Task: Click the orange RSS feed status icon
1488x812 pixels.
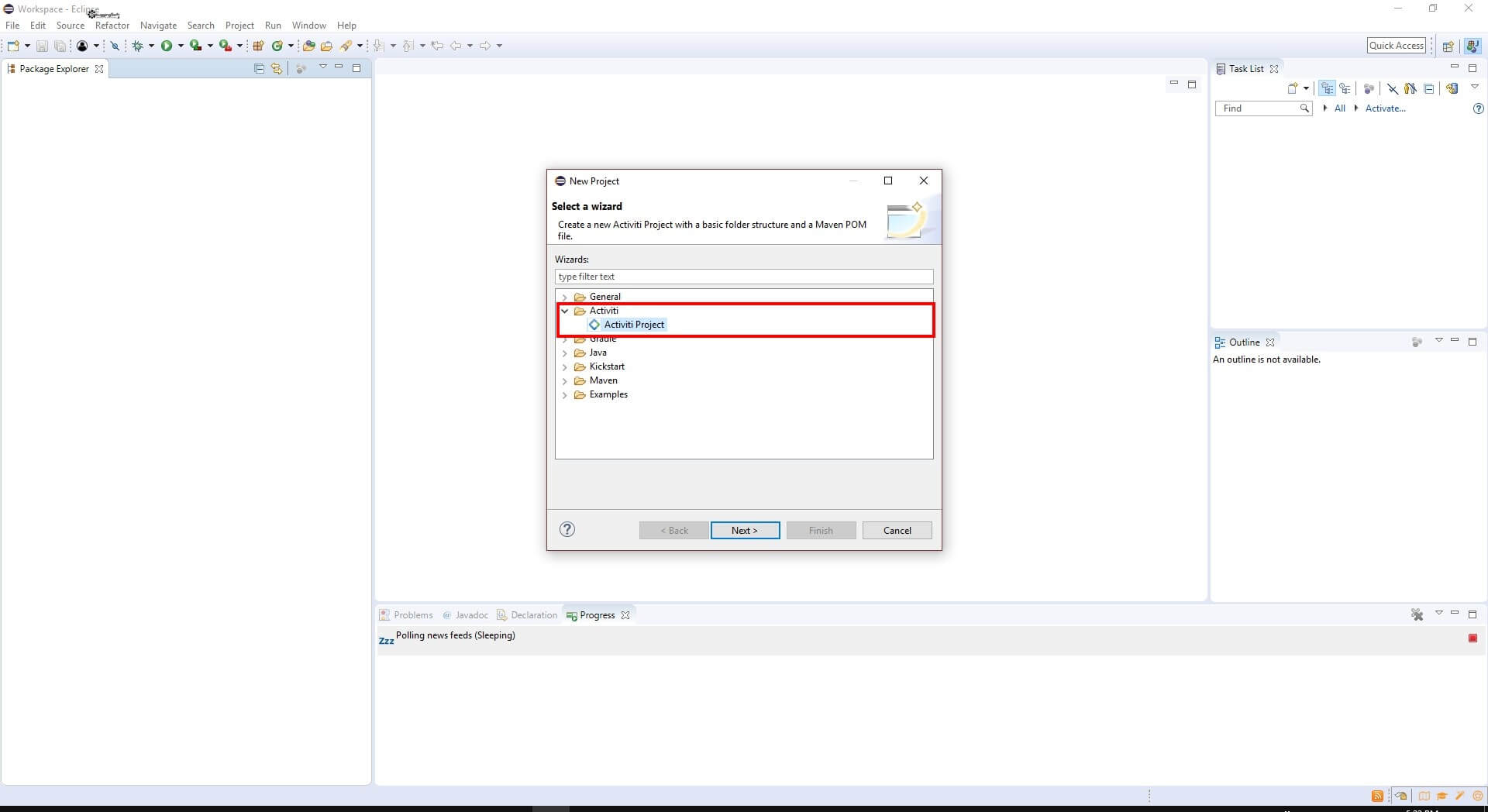Action: point(1377,796)
